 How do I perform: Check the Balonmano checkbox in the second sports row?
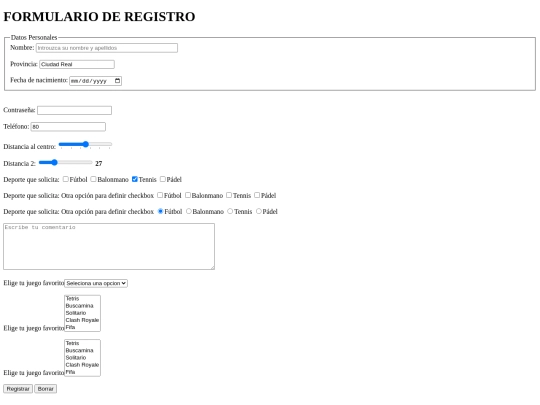188,195
